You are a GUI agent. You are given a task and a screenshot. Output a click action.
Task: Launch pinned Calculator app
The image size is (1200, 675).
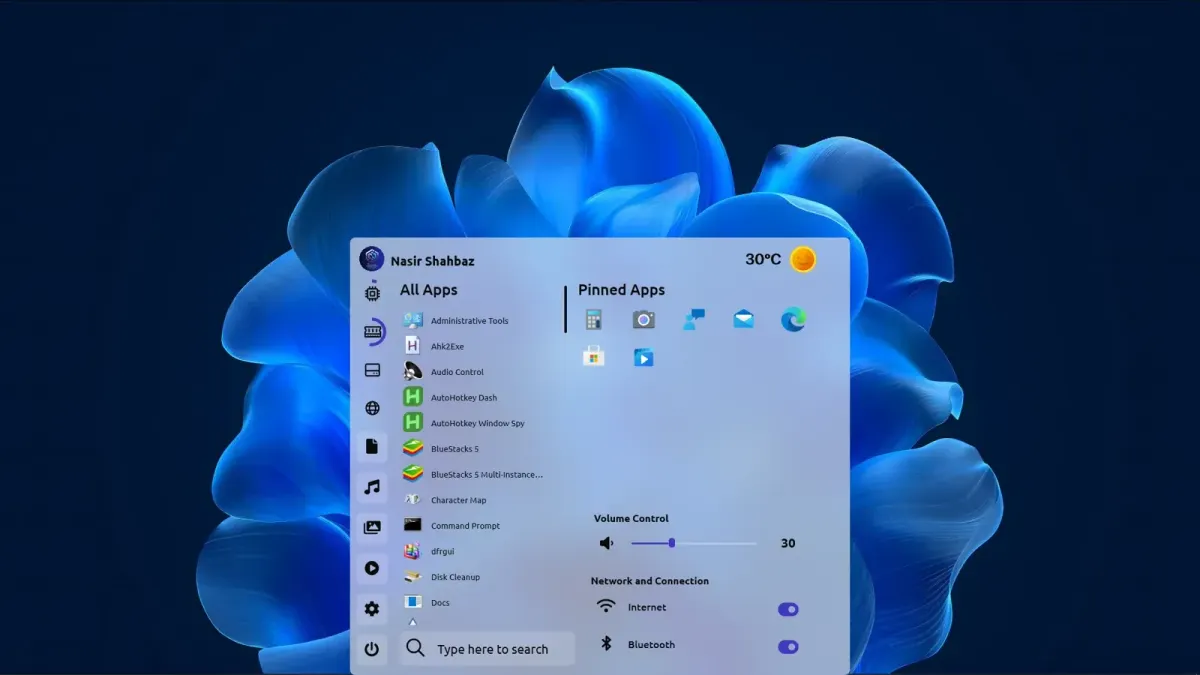(593, 320)
